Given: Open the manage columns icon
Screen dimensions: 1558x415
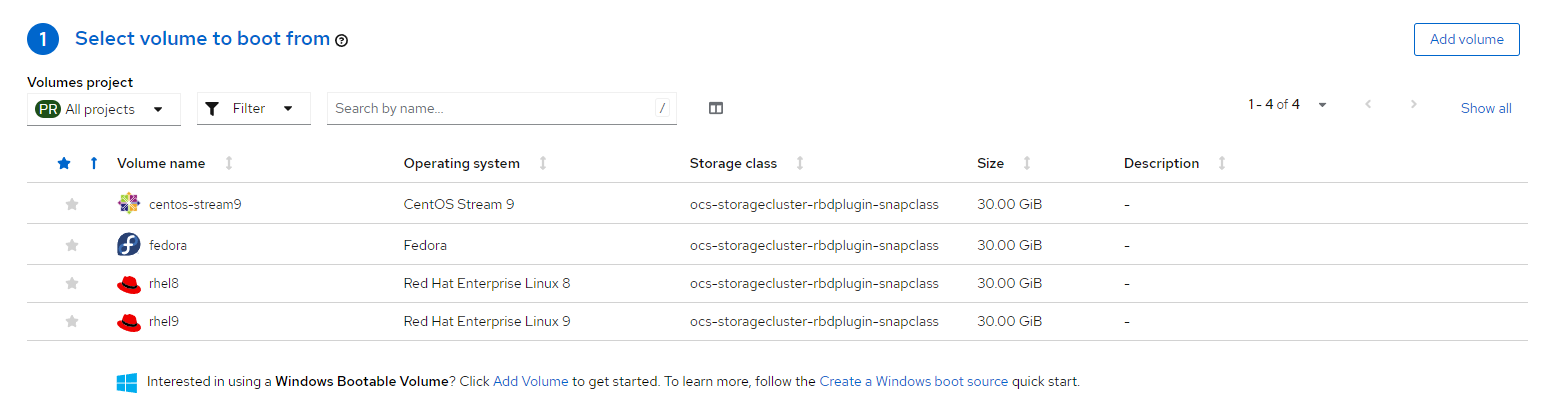Looking at the screenshot, I should click(716, 109).
